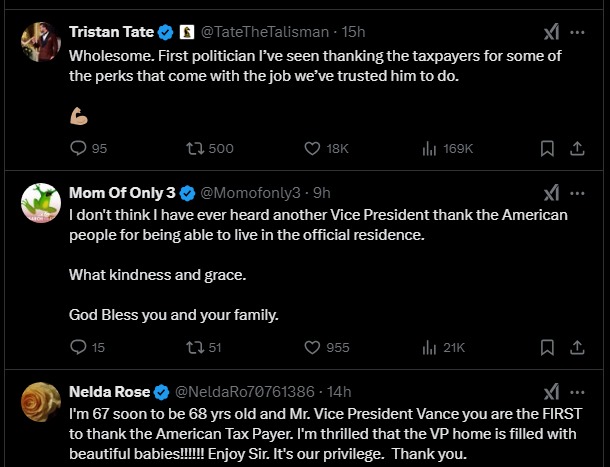This screenshot has width=610, height=467.
Task: Share Tristan Tate's post
Action: [577, 148]
